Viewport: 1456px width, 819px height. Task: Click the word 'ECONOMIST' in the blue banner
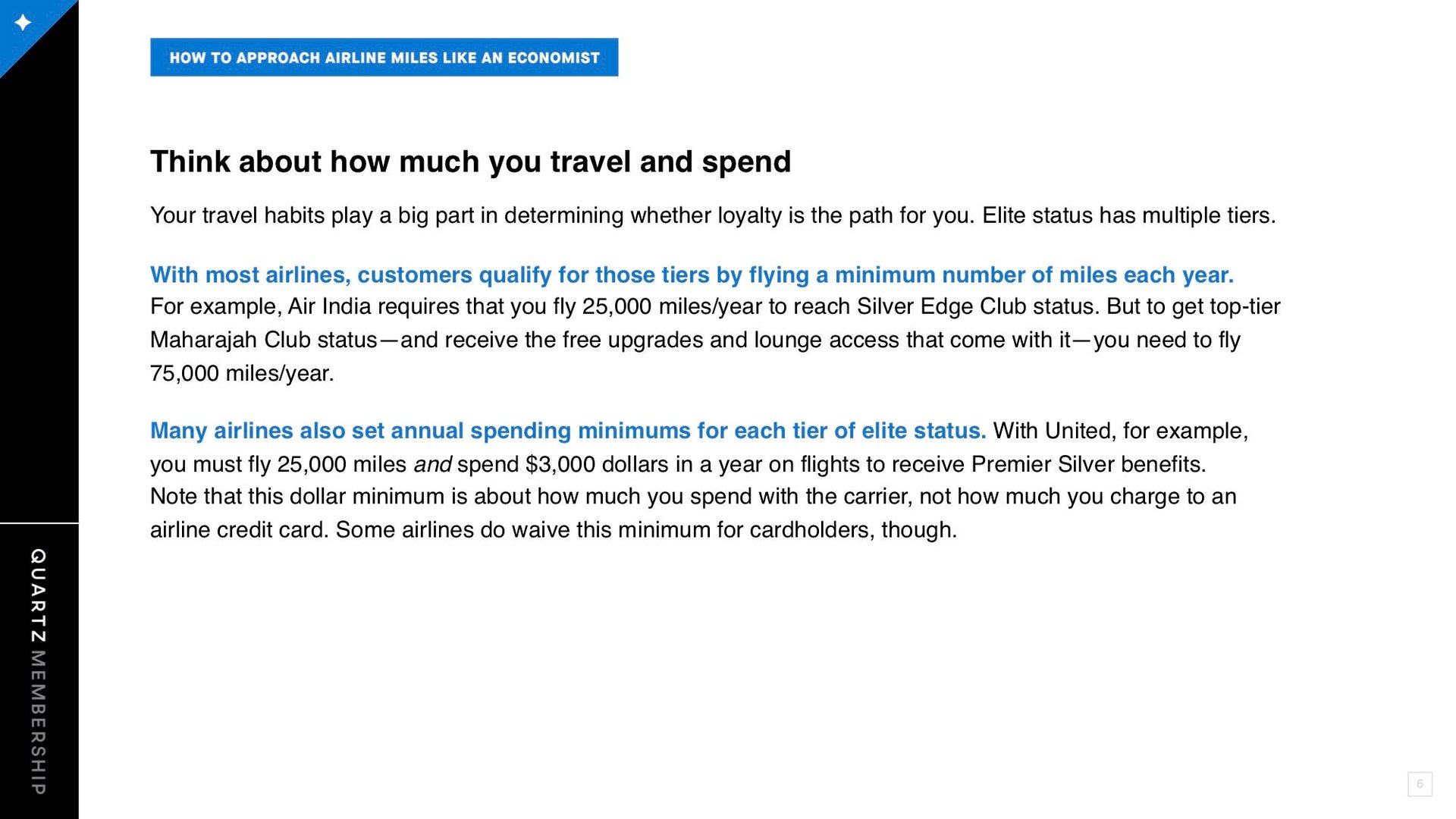pyautogui.click(x=554, y=58)
